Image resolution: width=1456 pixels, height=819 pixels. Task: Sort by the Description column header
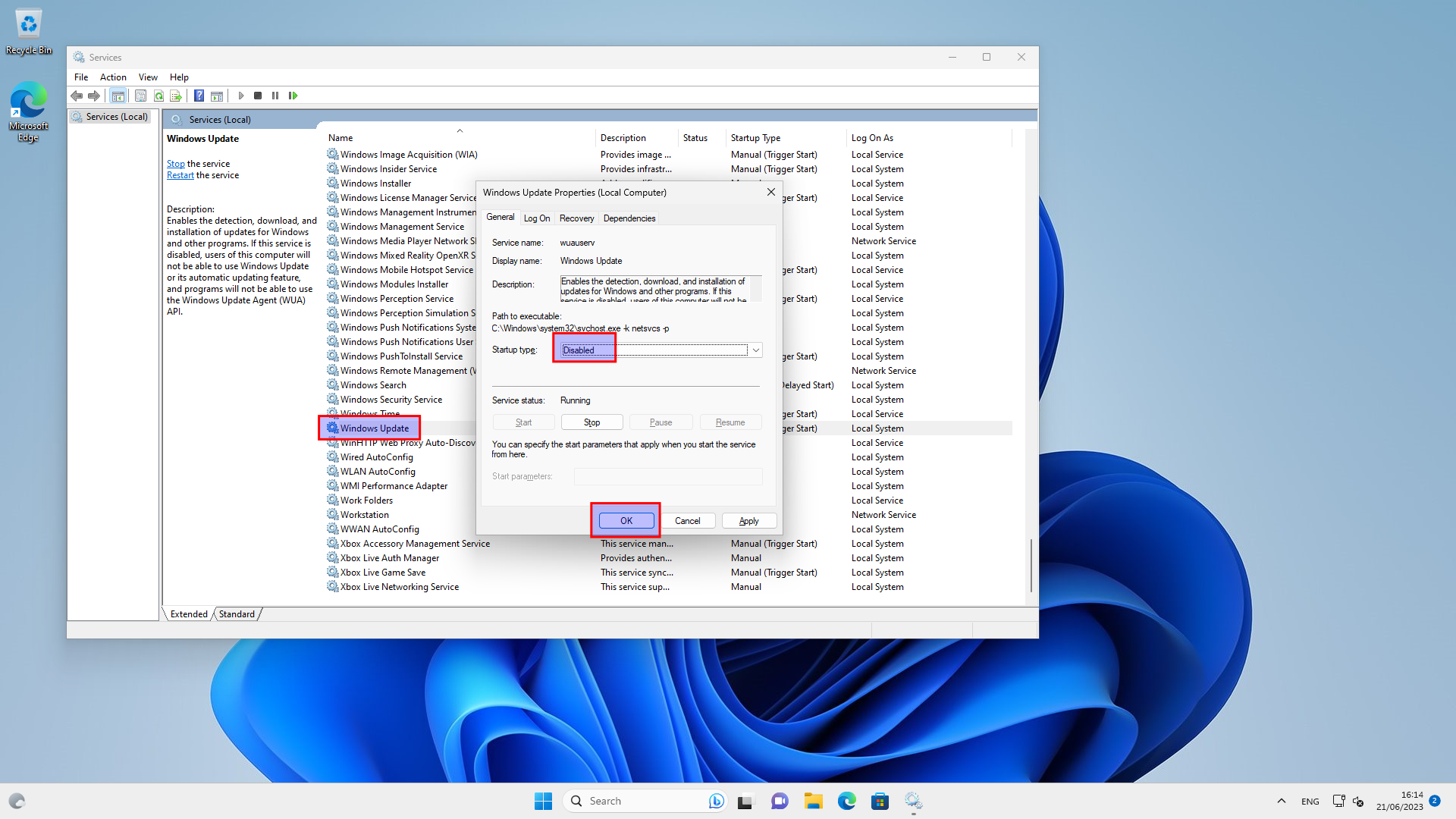click(637, 138)
